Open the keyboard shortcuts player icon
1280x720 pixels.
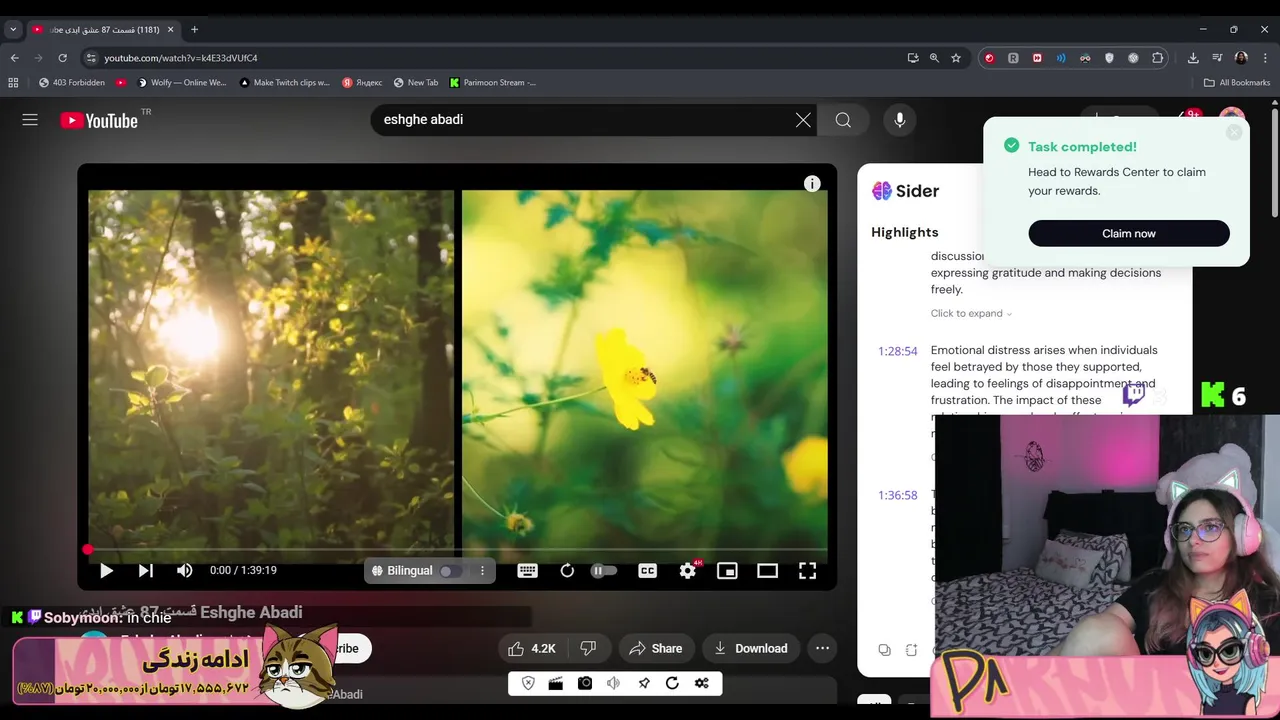pos(528,571)
